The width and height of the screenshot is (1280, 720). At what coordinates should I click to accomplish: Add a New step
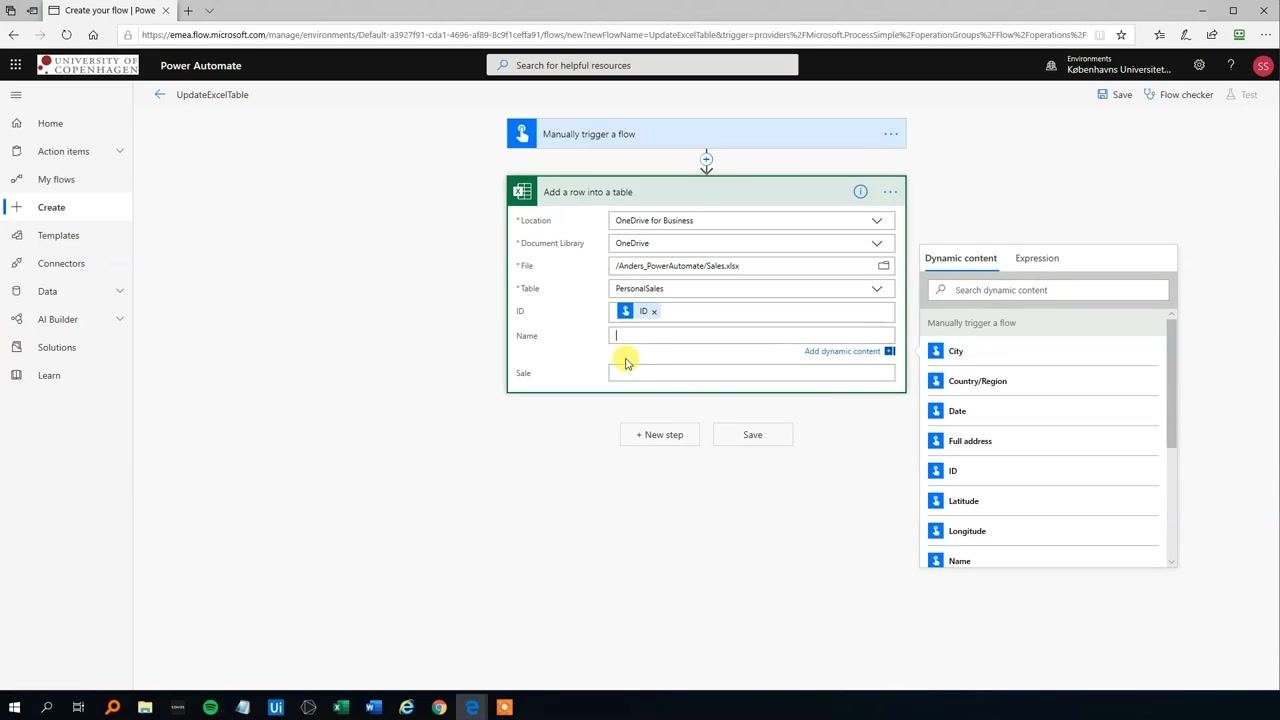click(660, 434)
